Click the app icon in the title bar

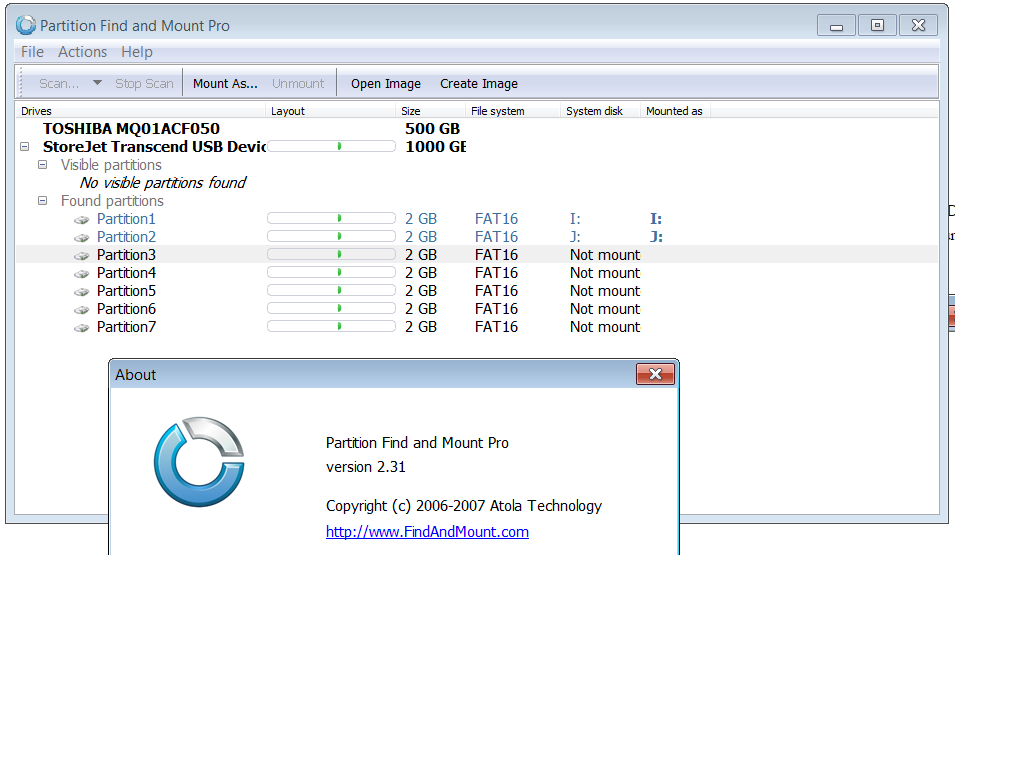pos(26,25)
